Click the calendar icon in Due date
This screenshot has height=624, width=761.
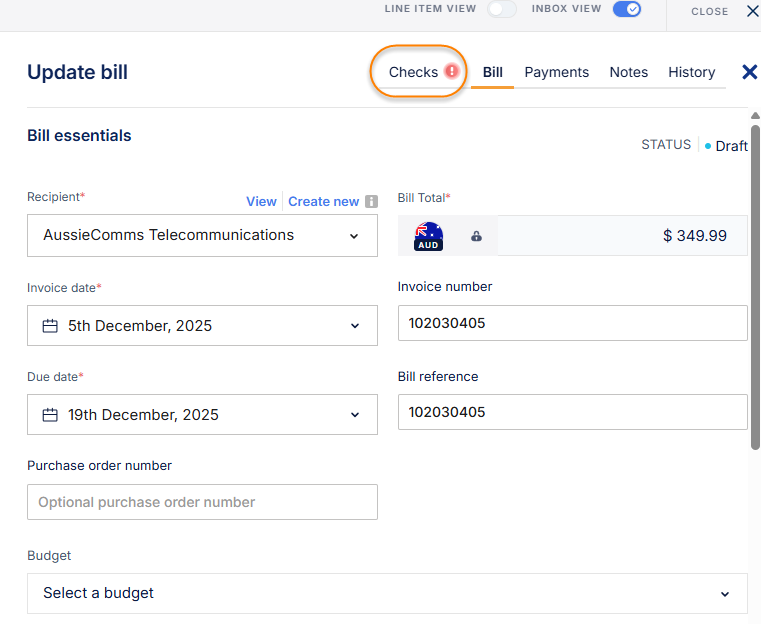coord(50,415)
